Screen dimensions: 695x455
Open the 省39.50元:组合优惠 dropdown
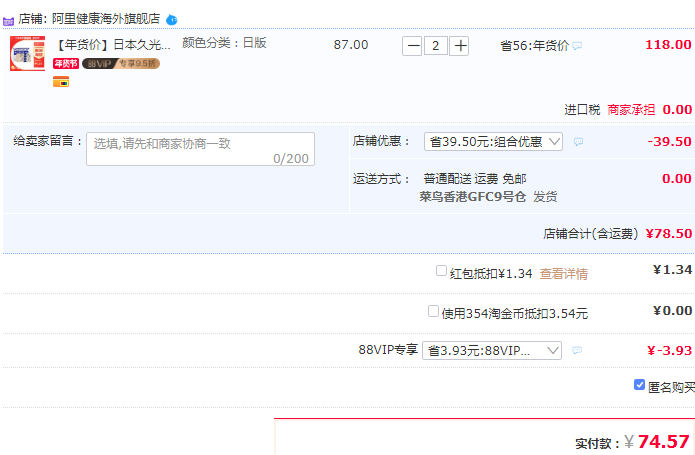[x=493, y=142]
